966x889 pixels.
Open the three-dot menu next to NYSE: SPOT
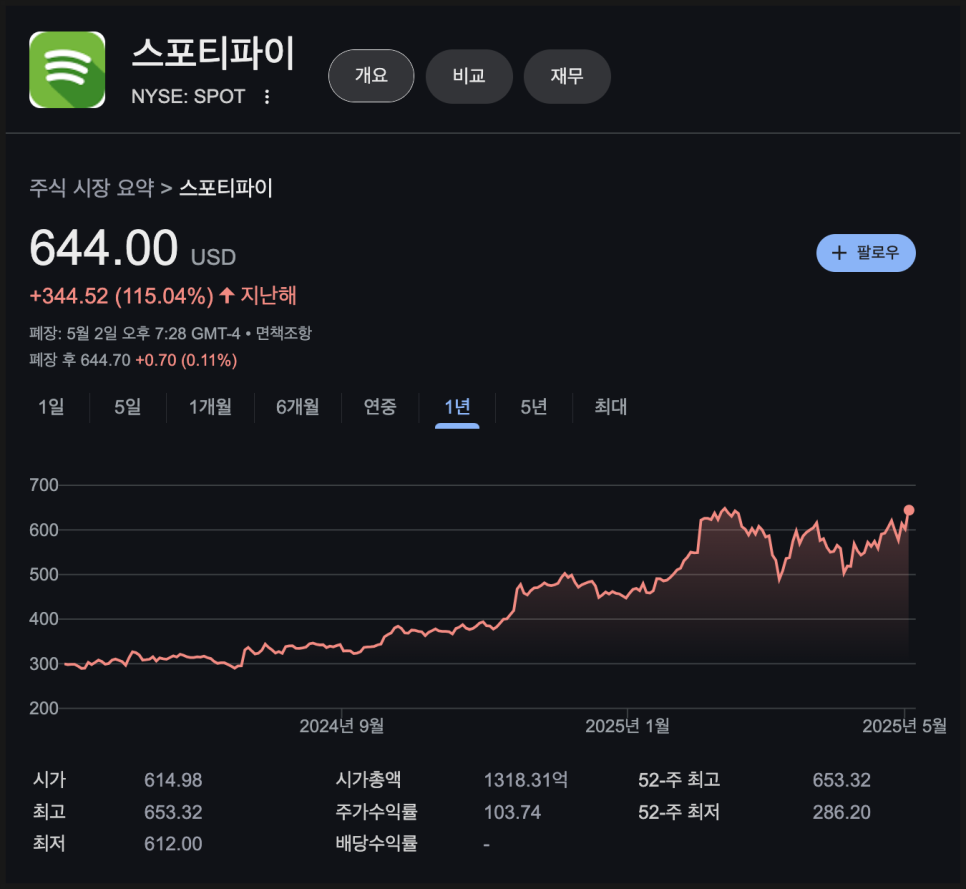click(x=267, y=97)
